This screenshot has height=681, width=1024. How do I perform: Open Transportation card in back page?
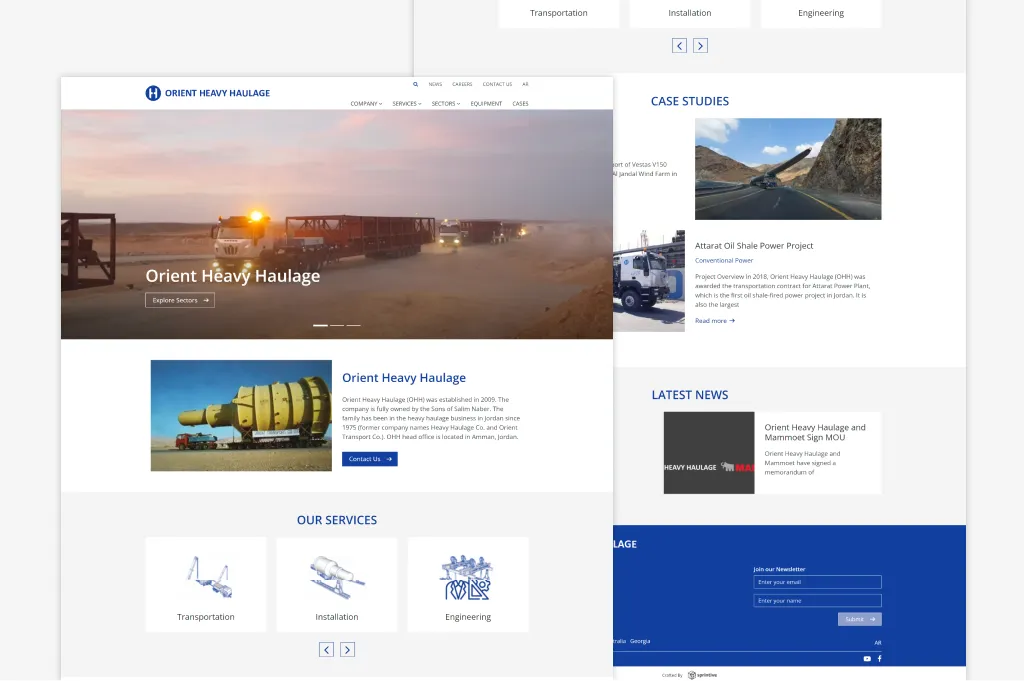pos(559,13)
